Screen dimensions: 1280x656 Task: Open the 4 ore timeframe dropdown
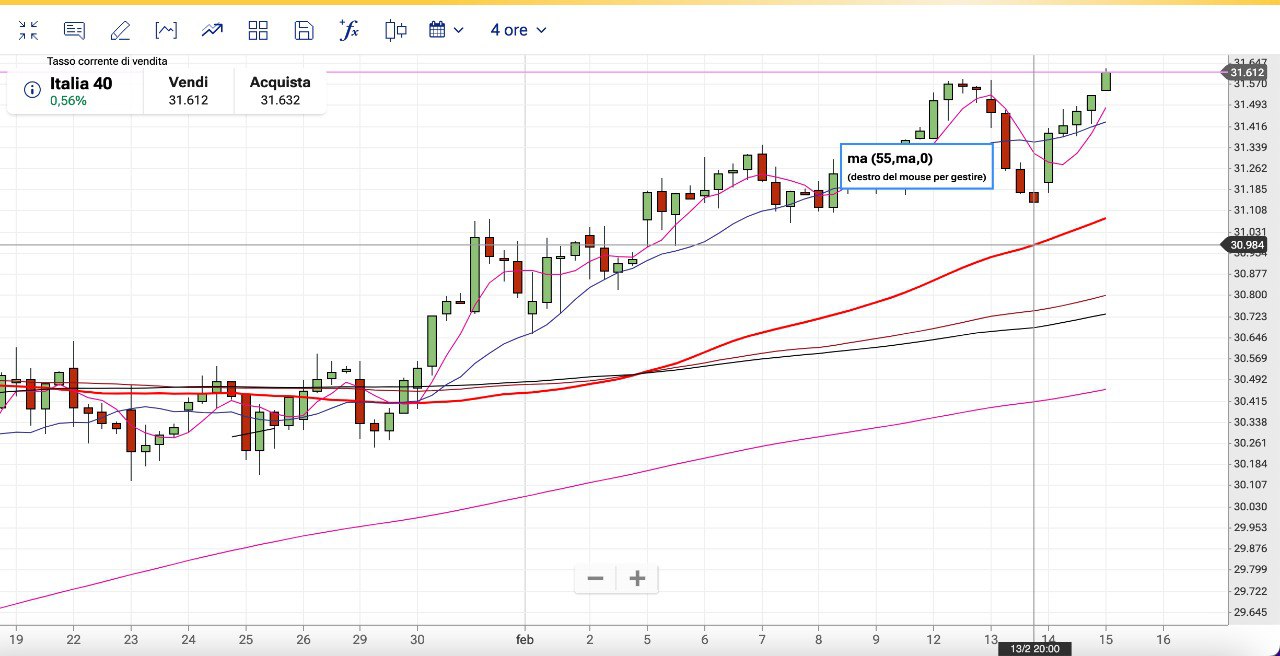518,30
